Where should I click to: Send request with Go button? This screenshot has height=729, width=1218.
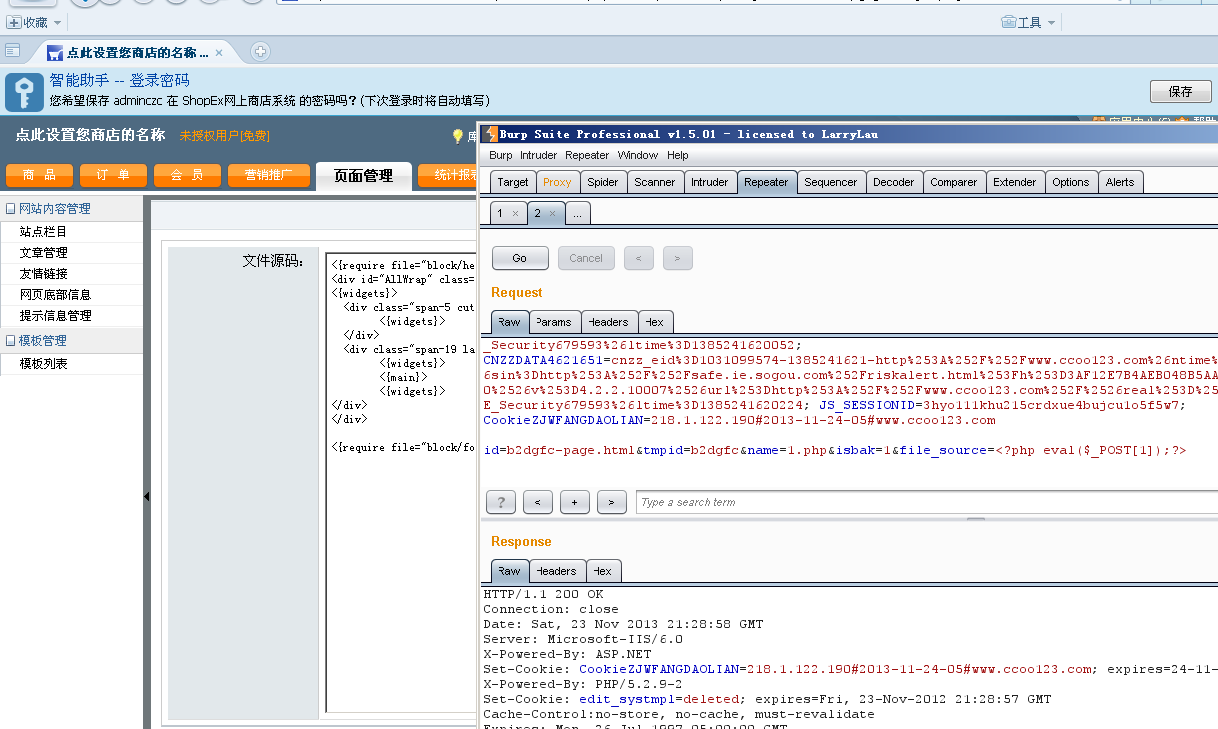(x=520, y=258)
